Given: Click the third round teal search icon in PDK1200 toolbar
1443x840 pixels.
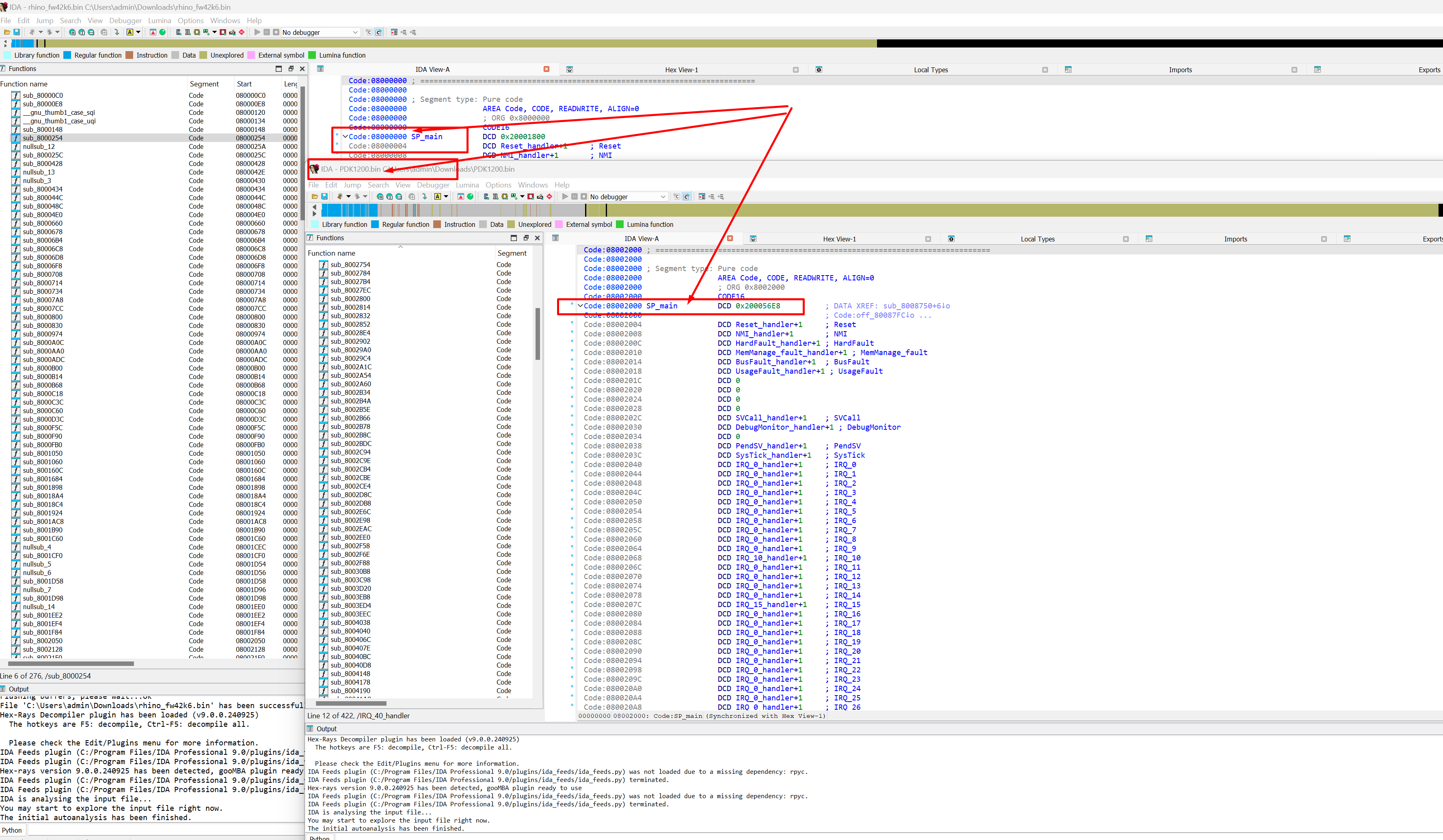Looking at the screenshot, I should 399,196.
